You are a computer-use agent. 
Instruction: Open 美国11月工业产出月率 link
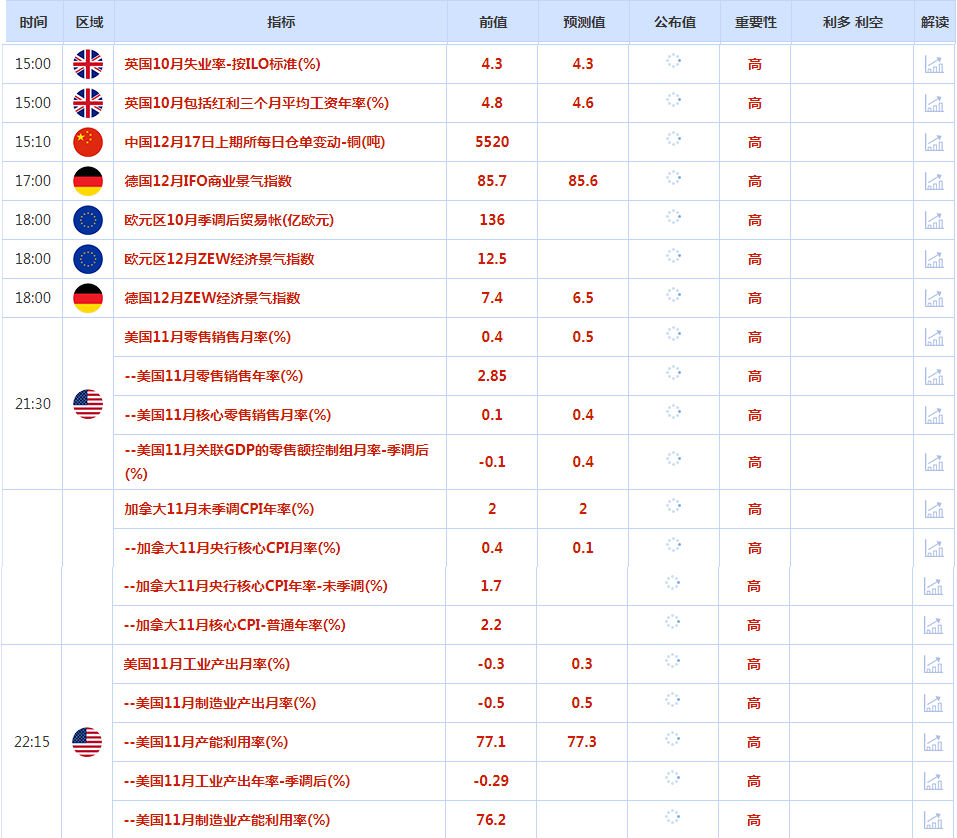point(206,665)
